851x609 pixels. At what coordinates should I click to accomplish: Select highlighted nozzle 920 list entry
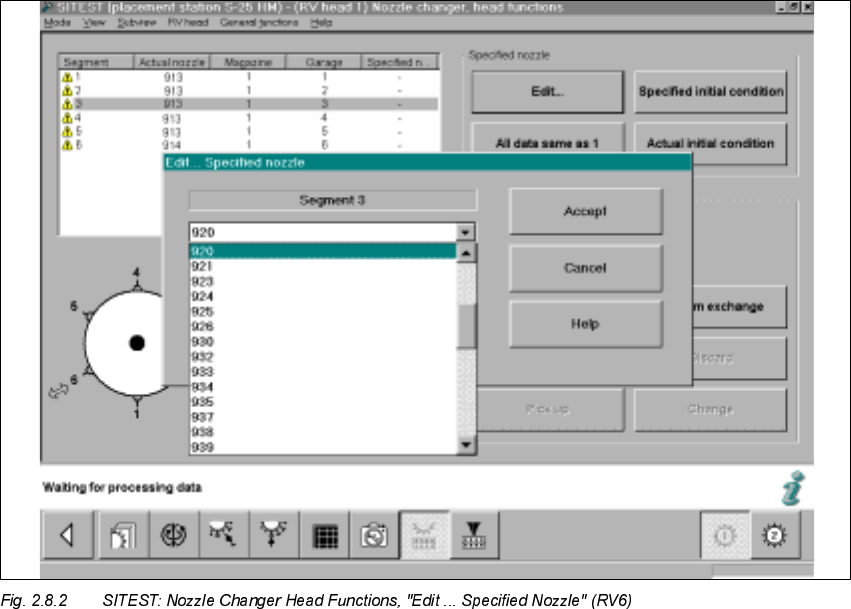[323, 251]
